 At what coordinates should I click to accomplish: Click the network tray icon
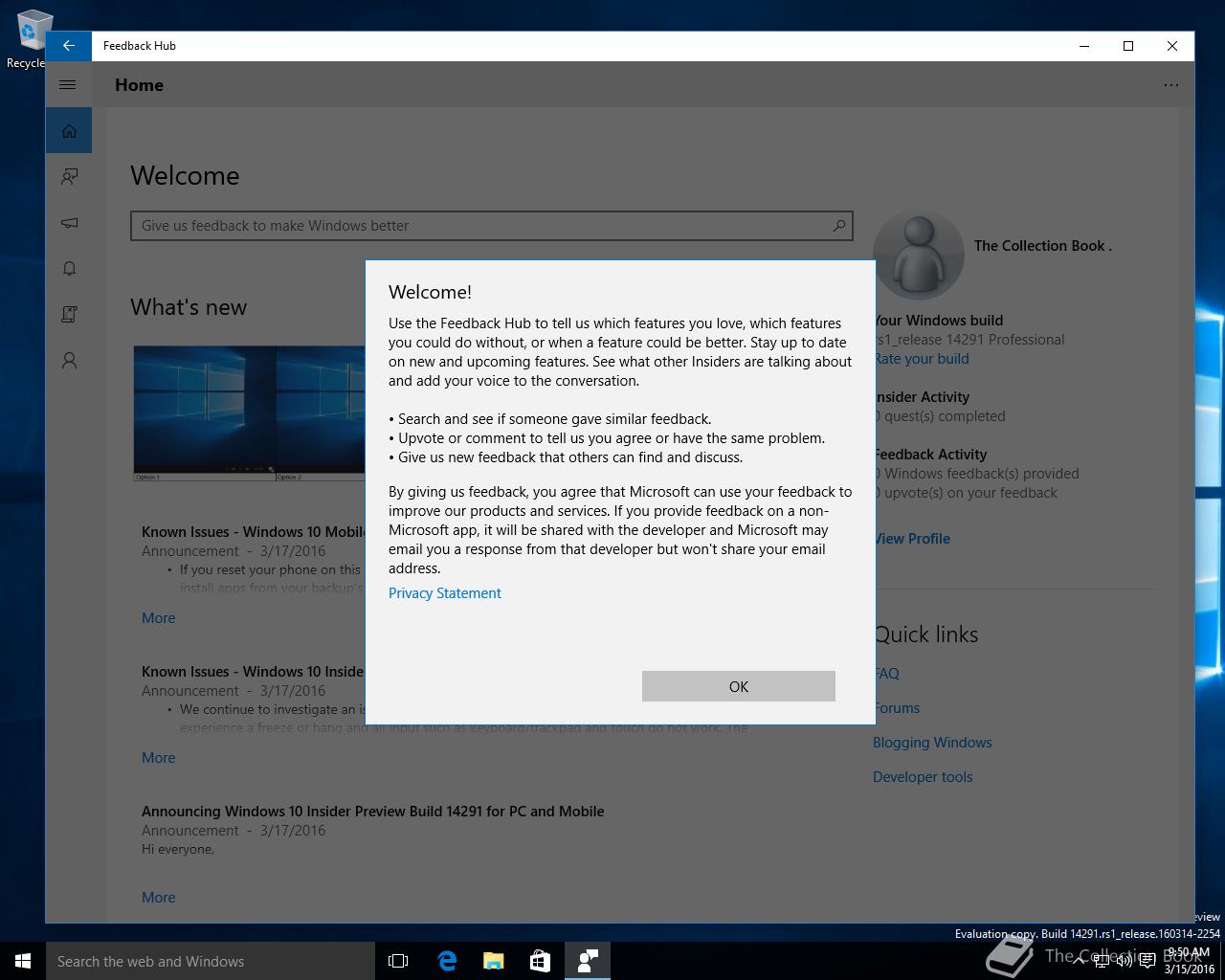pyautogui.click(x=1102, y=961)
